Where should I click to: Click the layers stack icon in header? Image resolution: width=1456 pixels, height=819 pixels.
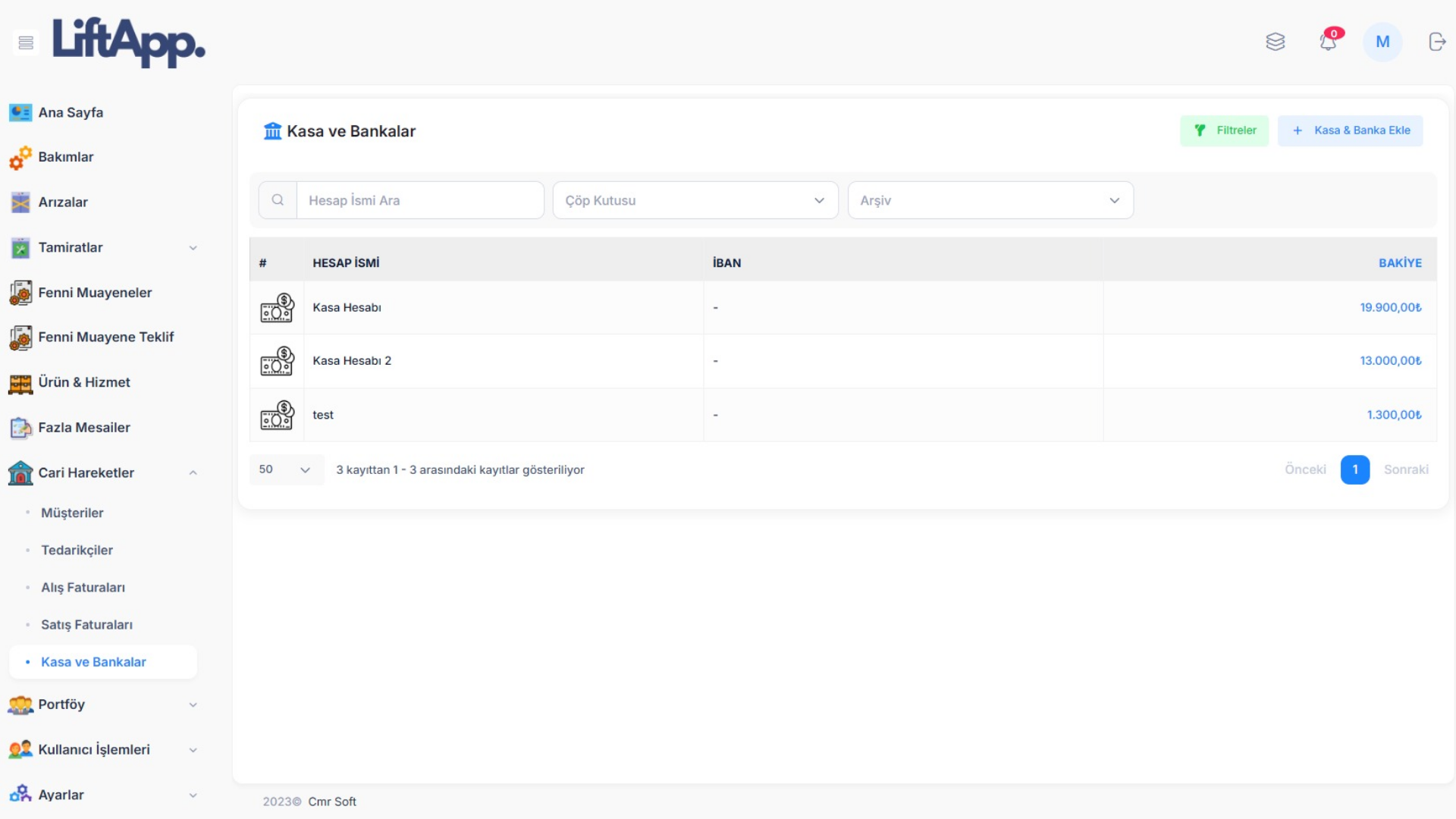[1276, 42]
